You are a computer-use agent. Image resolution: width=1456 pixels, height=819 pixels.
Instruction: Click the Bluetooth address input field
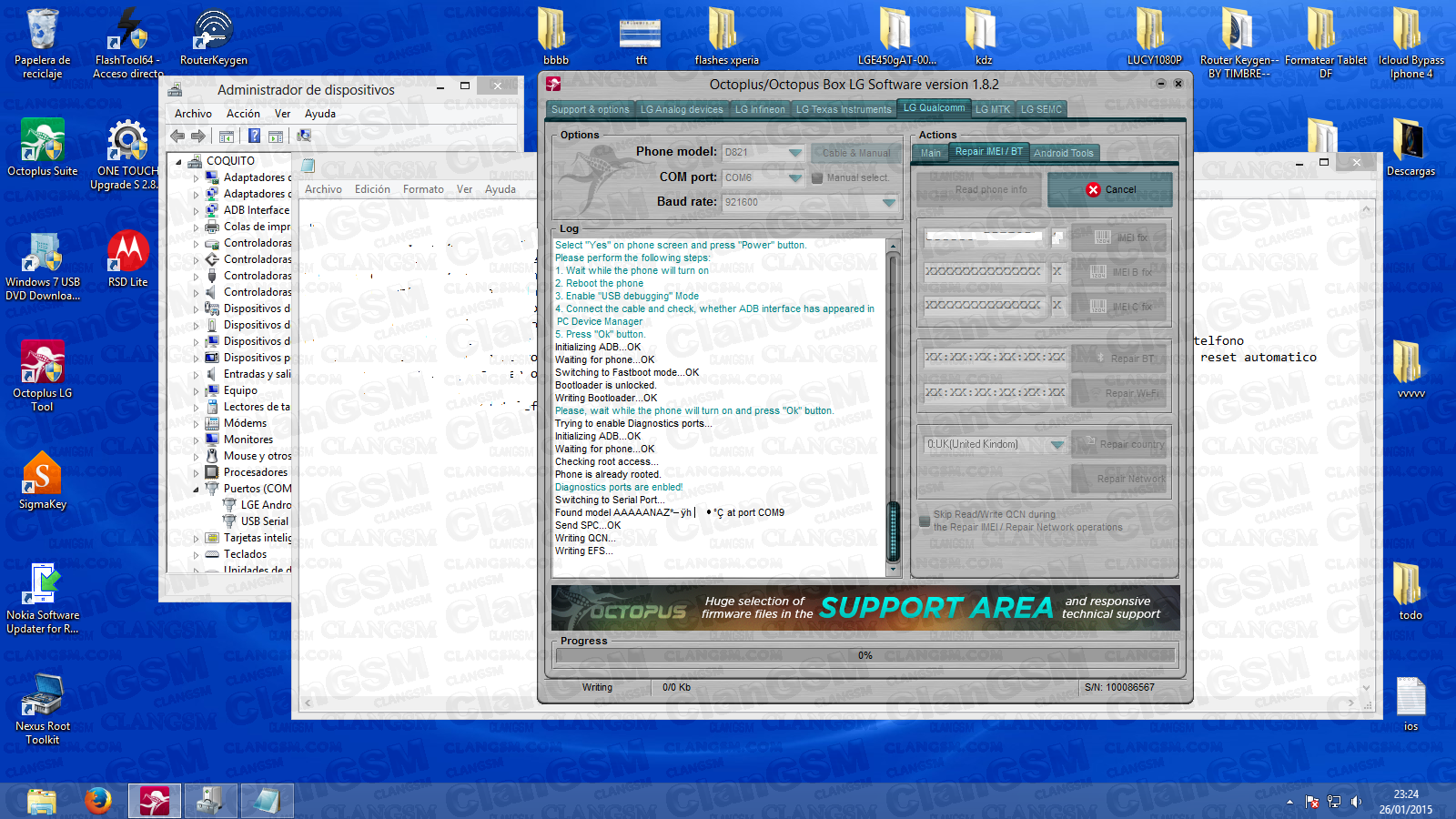coord(996,357)
